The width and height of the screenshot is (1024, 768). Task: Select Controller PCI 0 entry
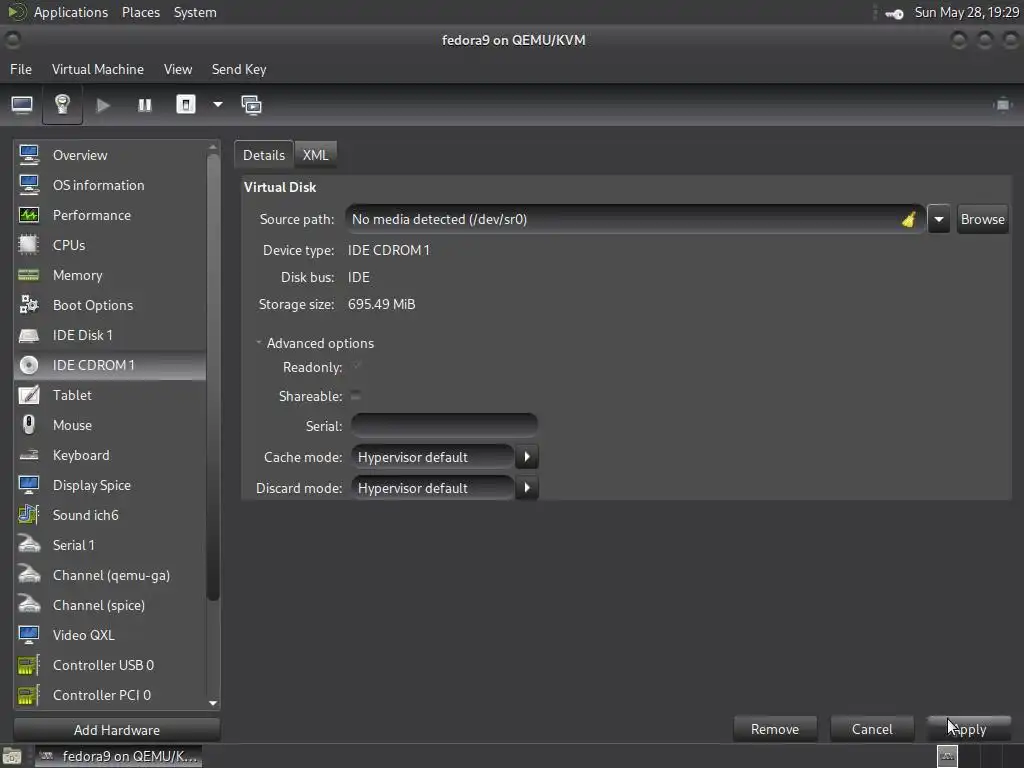click(x=110, y=695)
